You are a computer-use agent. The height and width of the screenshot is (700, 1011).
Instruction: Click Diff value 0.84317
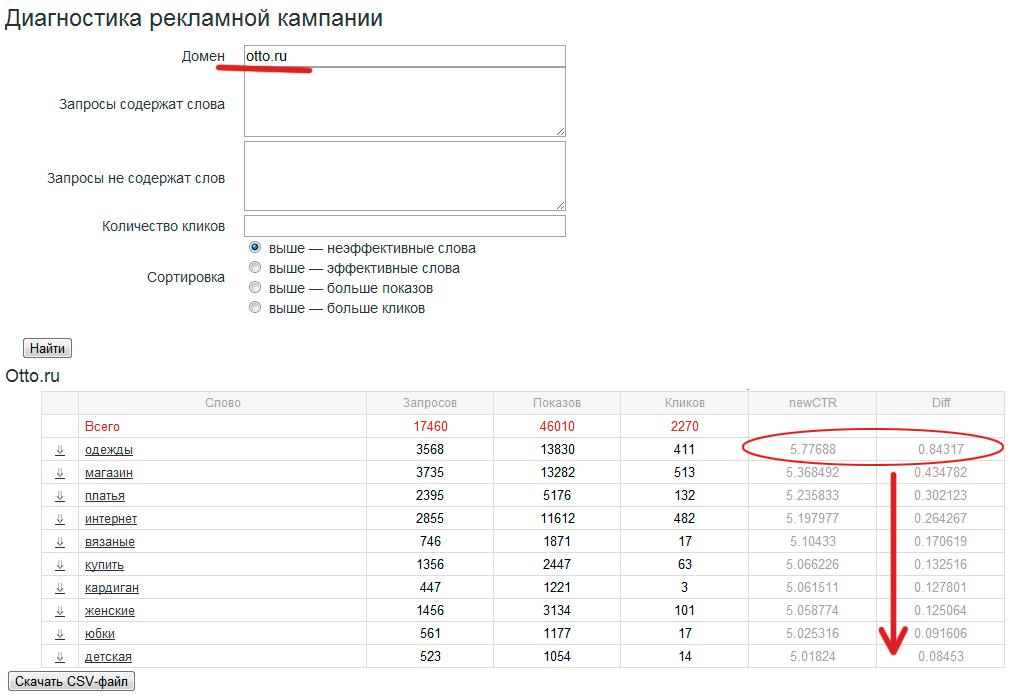941,449
